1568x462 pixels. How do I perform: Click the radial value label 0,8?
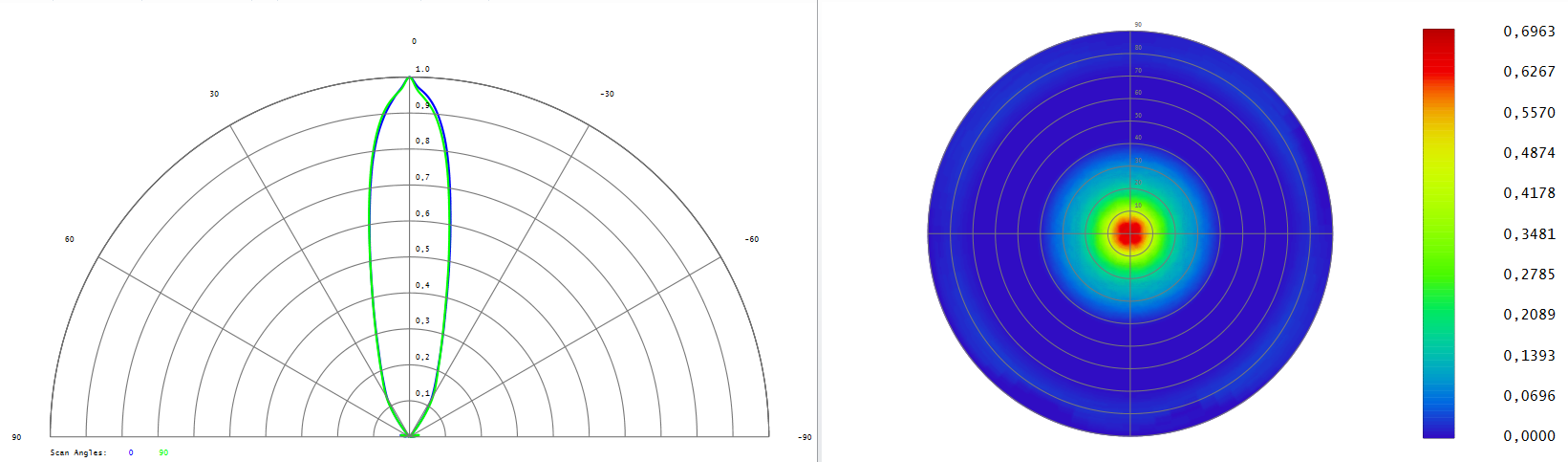pos(422,141)
